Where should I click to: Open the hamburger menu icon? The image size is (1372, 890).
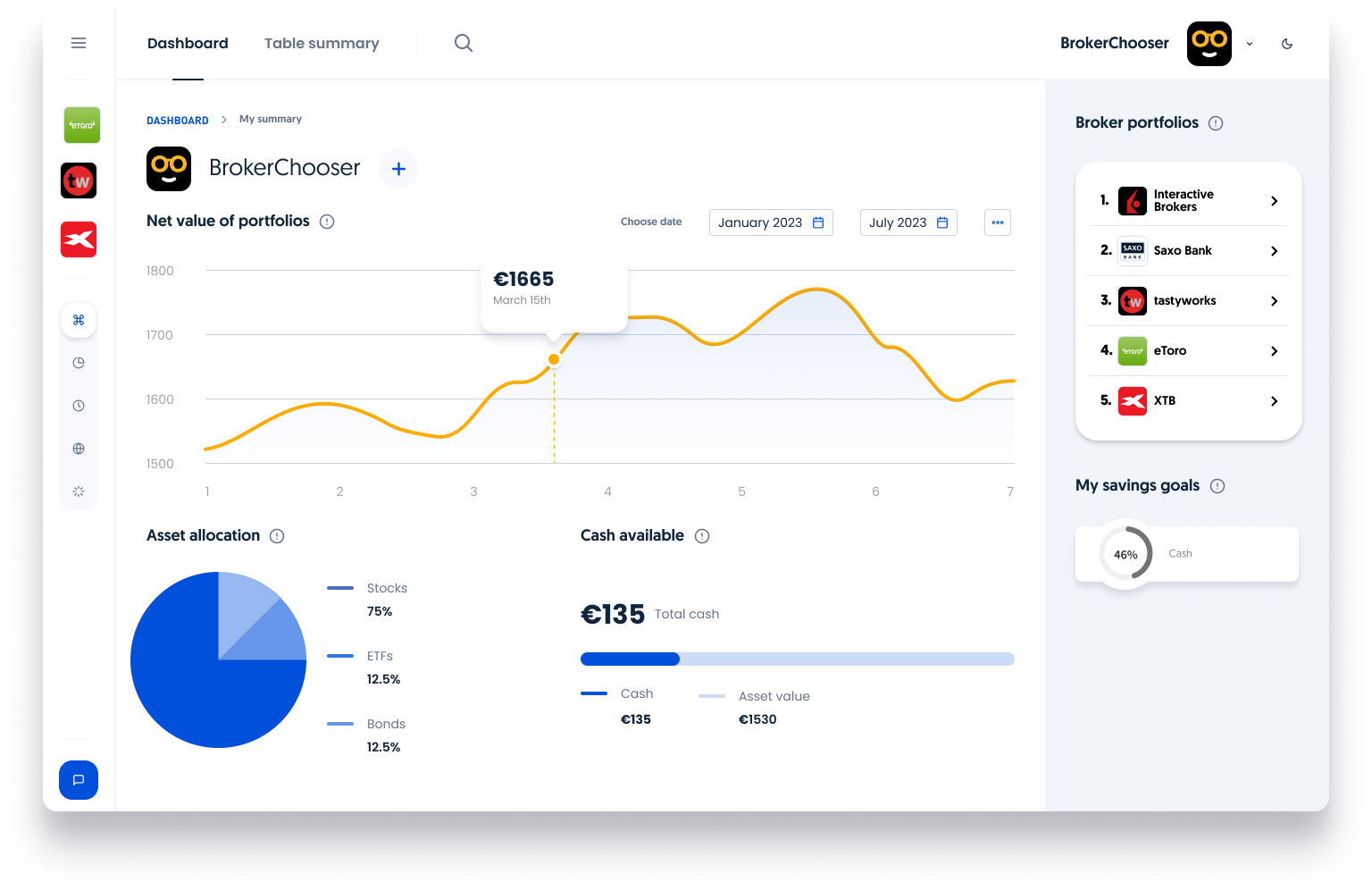[79, 43]
